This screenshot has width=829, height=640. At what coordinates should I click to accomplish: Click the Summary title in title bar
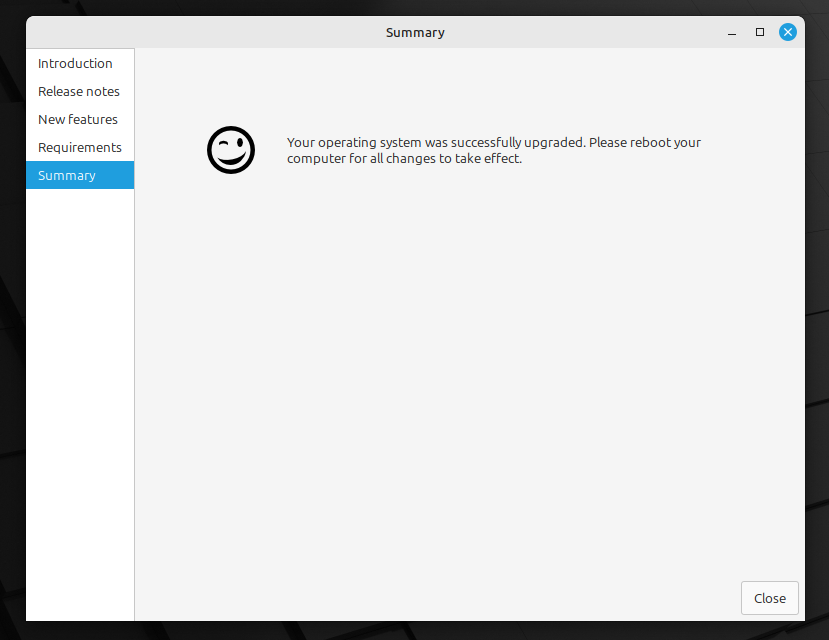coord(415,32)
